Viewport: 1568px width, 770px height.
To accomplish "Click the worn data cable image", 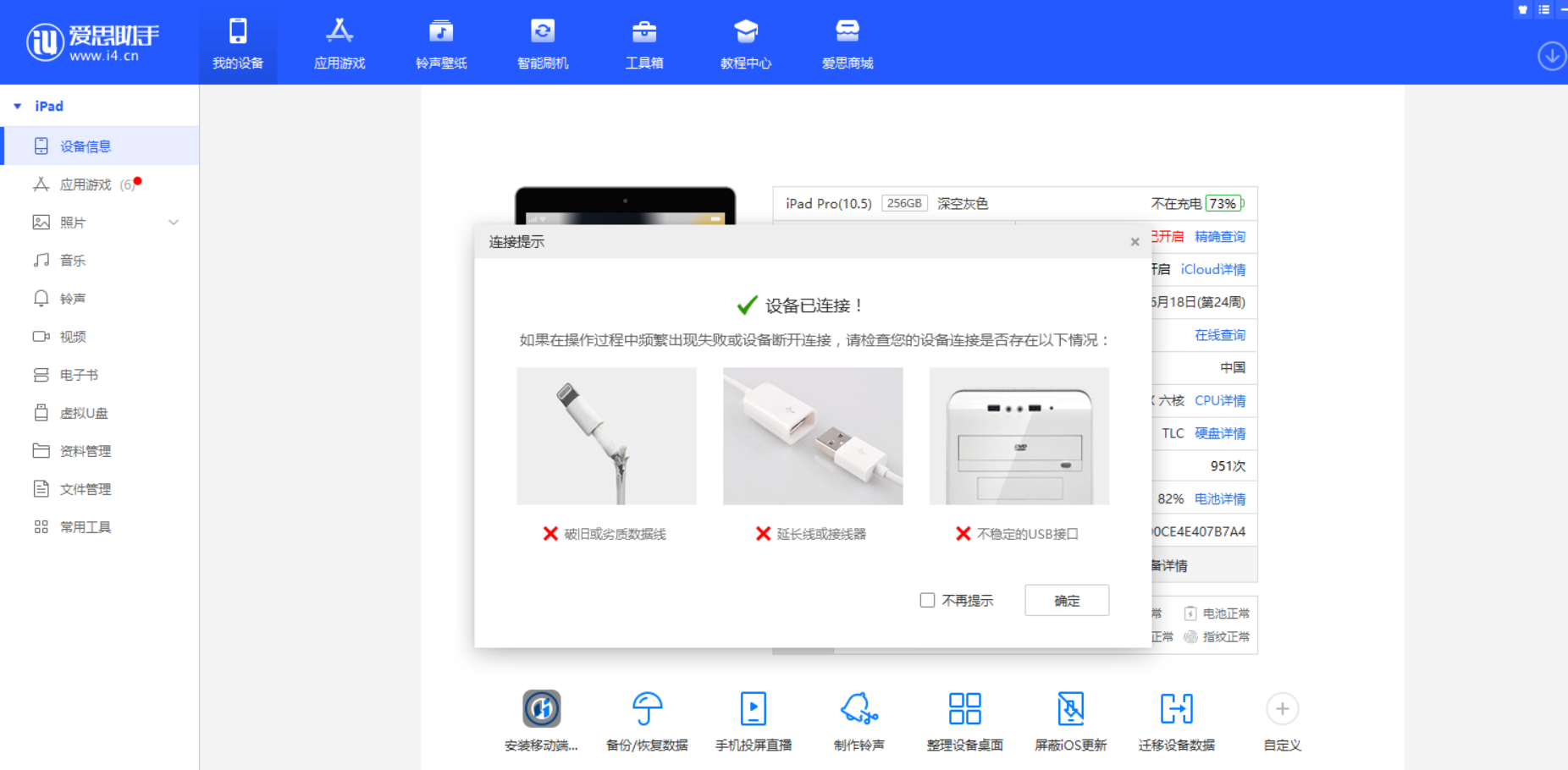I will click(607, 436).
